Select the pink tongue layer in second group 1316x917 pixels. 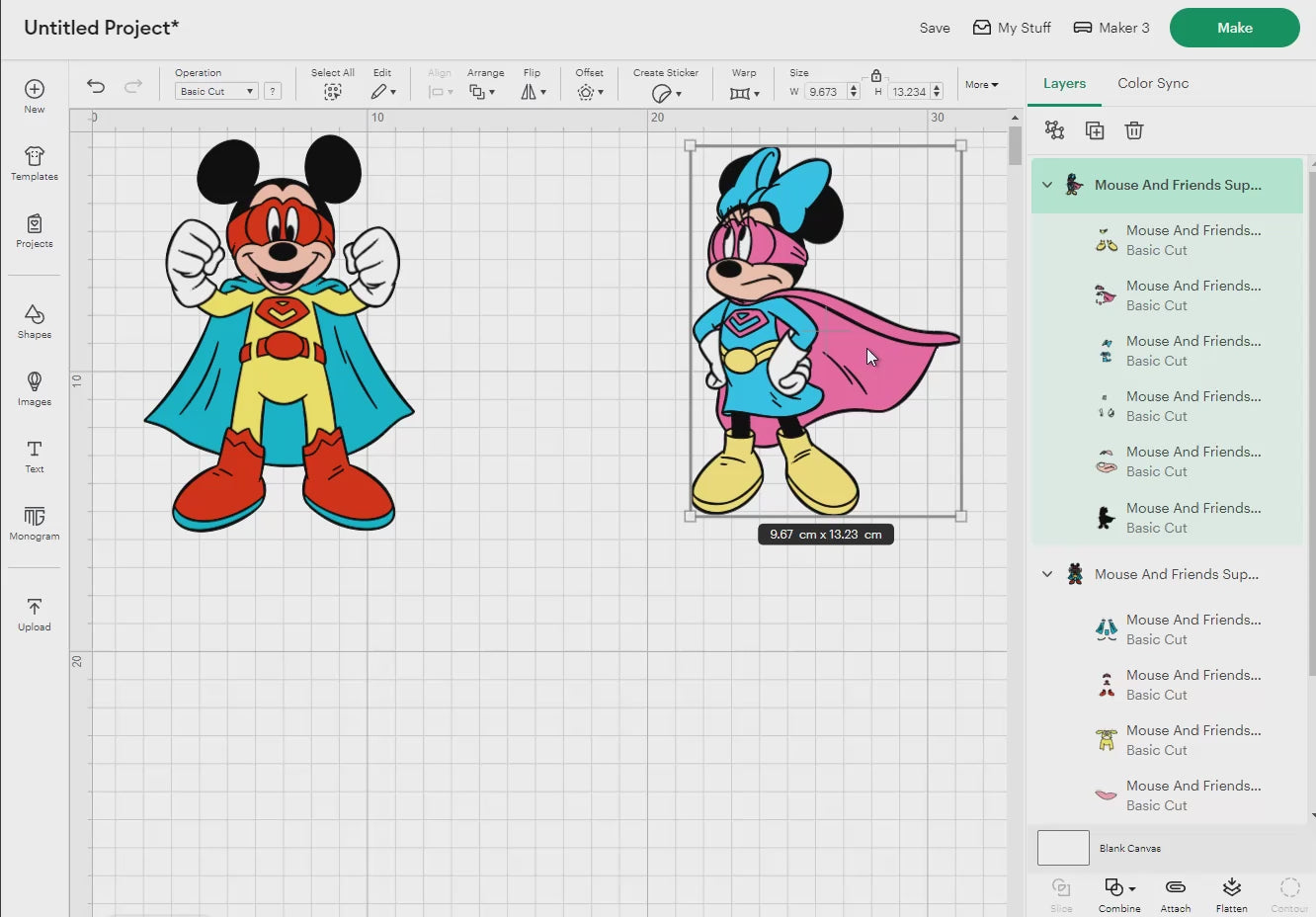coord(1167,795)
